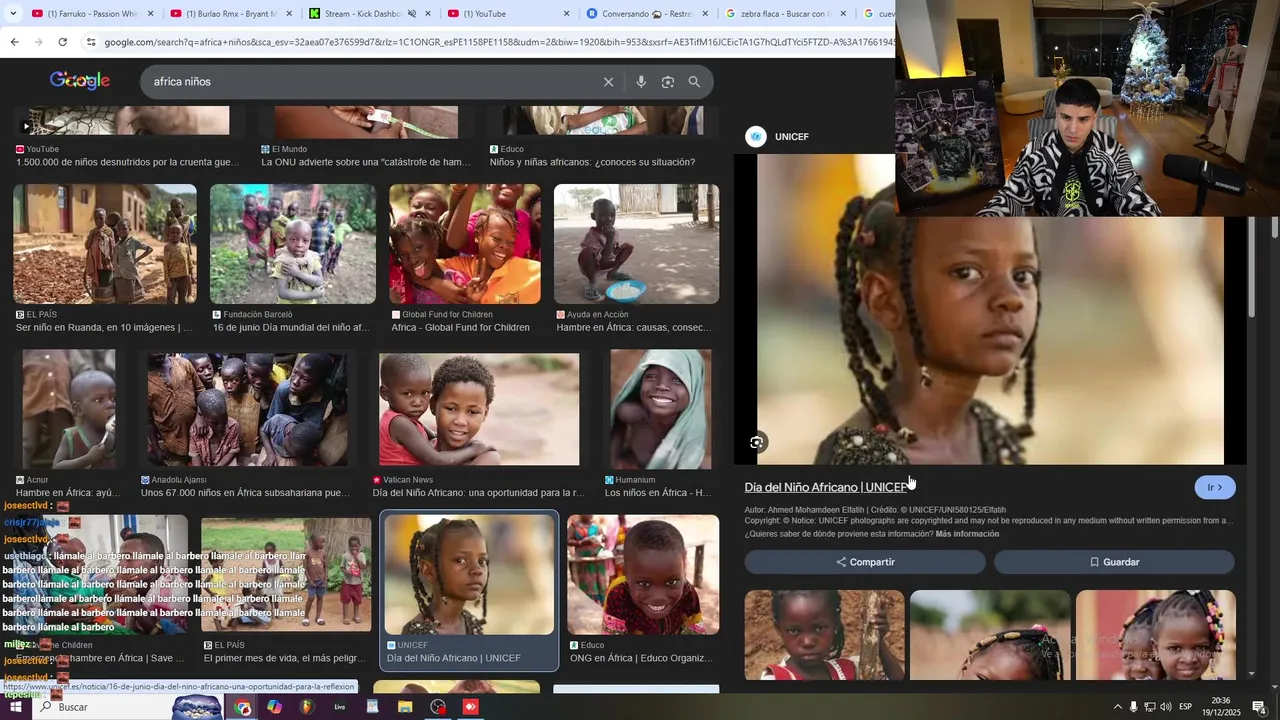Screen dimensions: 1280x720
Task: Clear the search box with X
Action: click(608, 82)
